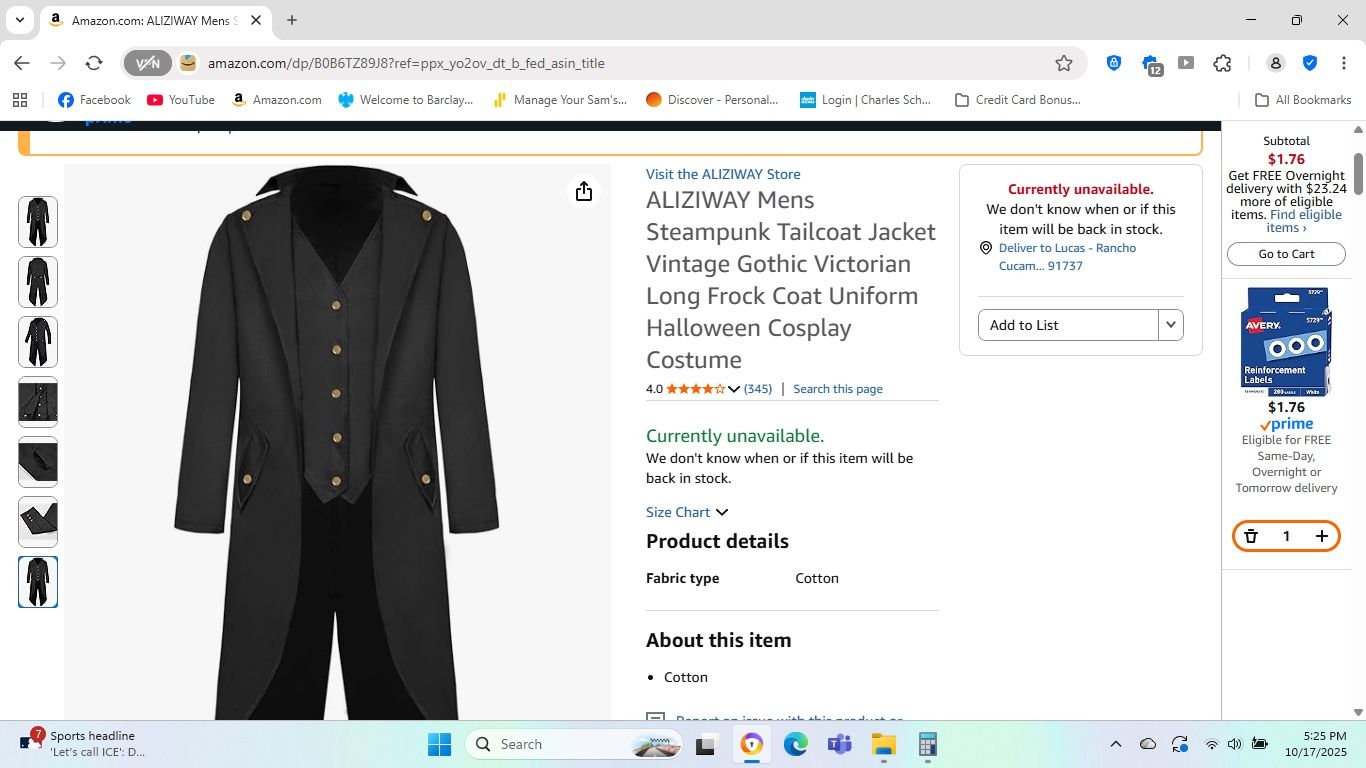Open Microsoft Teams from the taskbar
The height and width of the screenshot is (768, 1366).
pos(839,744)
